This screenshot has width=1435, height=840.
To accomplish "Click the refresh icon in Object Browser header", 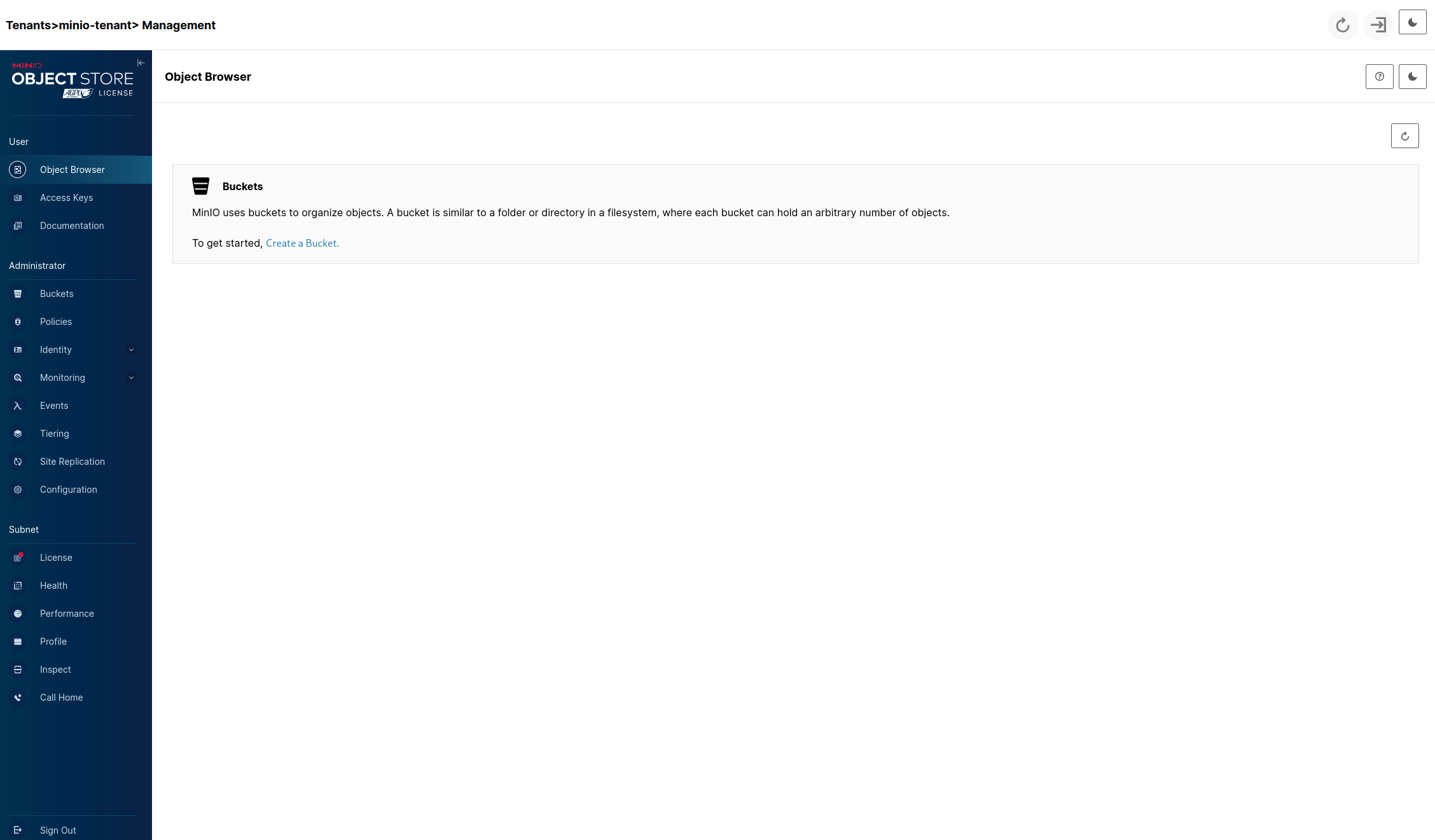I will tap(1404, 135).
